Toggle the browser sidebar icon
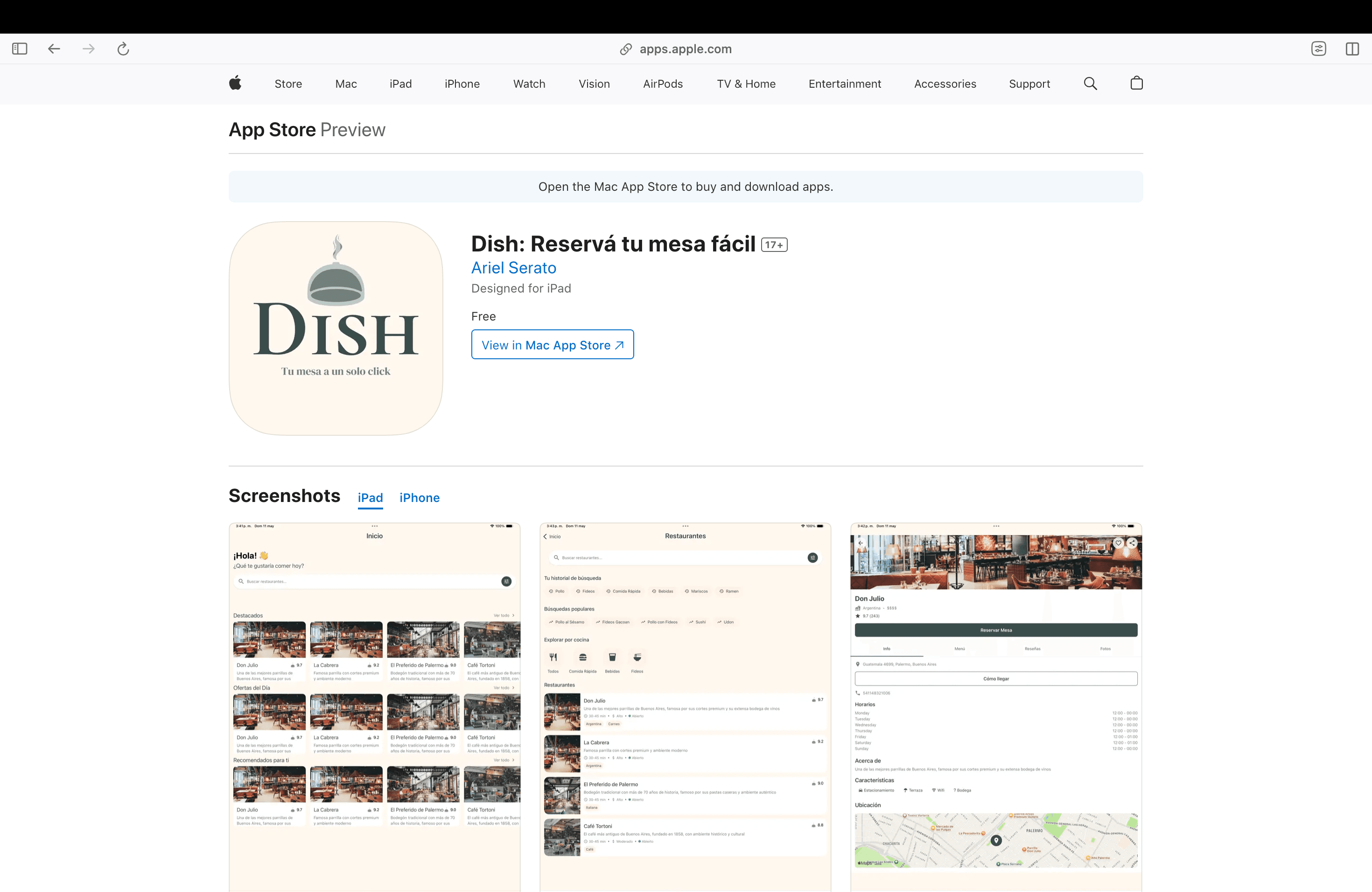Screen dimensions: 1372x892 [20, 49]
